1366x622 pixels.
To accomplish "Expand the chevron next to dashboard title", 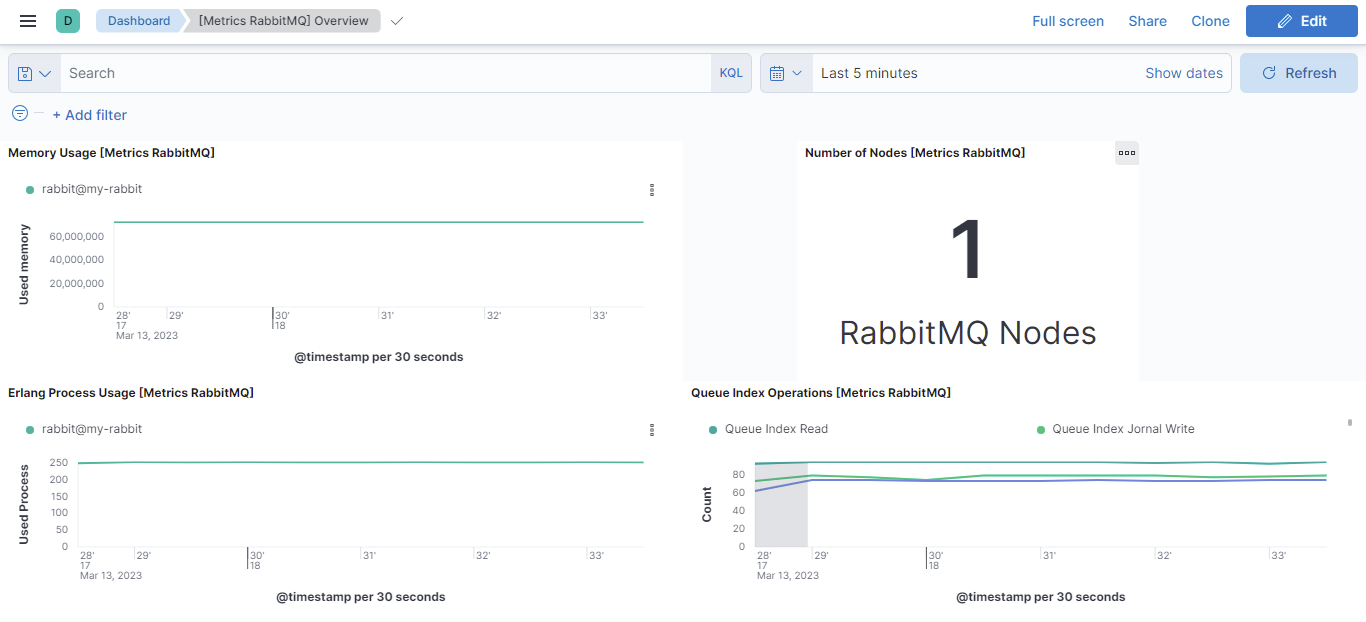I will tap(397, 21).
